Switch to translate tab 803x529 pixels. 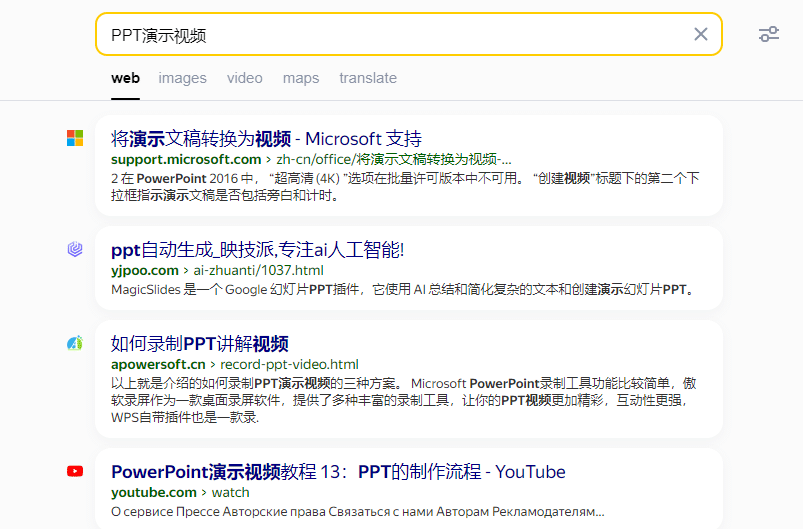pyautogui.click(x=368, y=78)
